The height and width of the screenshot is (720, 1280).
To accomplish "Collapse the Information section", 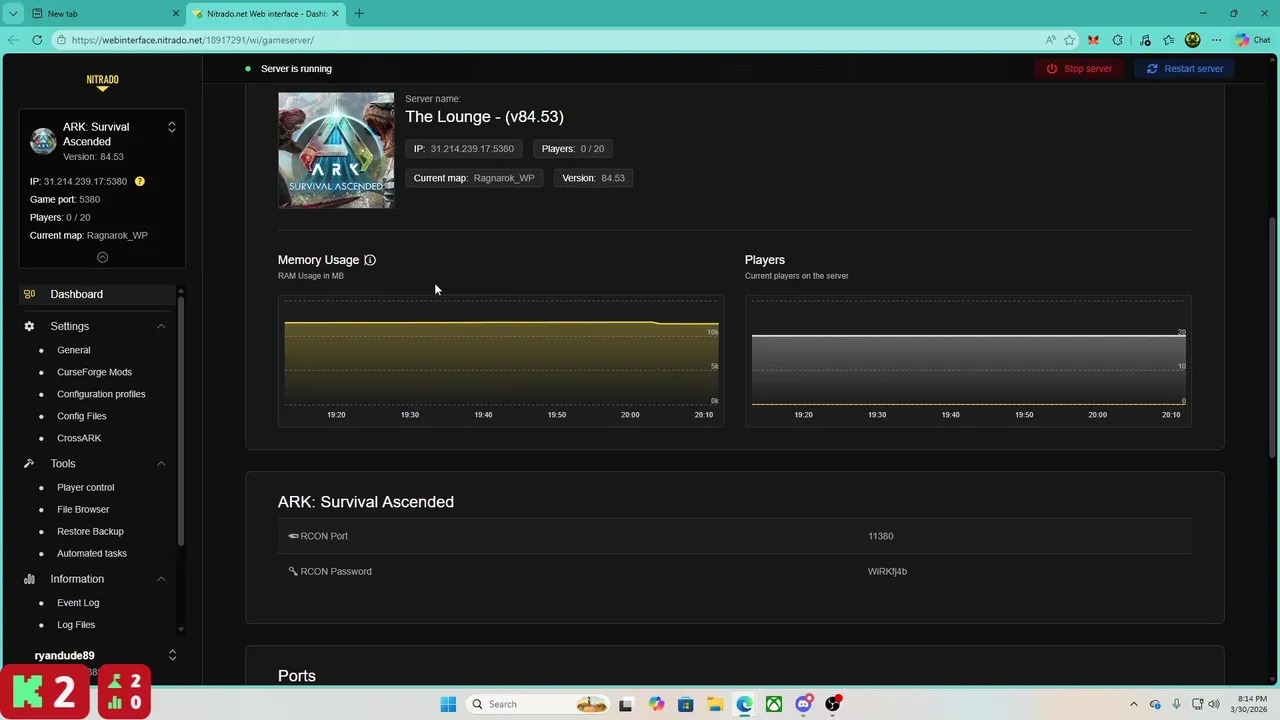I will [x=161, y=579].
